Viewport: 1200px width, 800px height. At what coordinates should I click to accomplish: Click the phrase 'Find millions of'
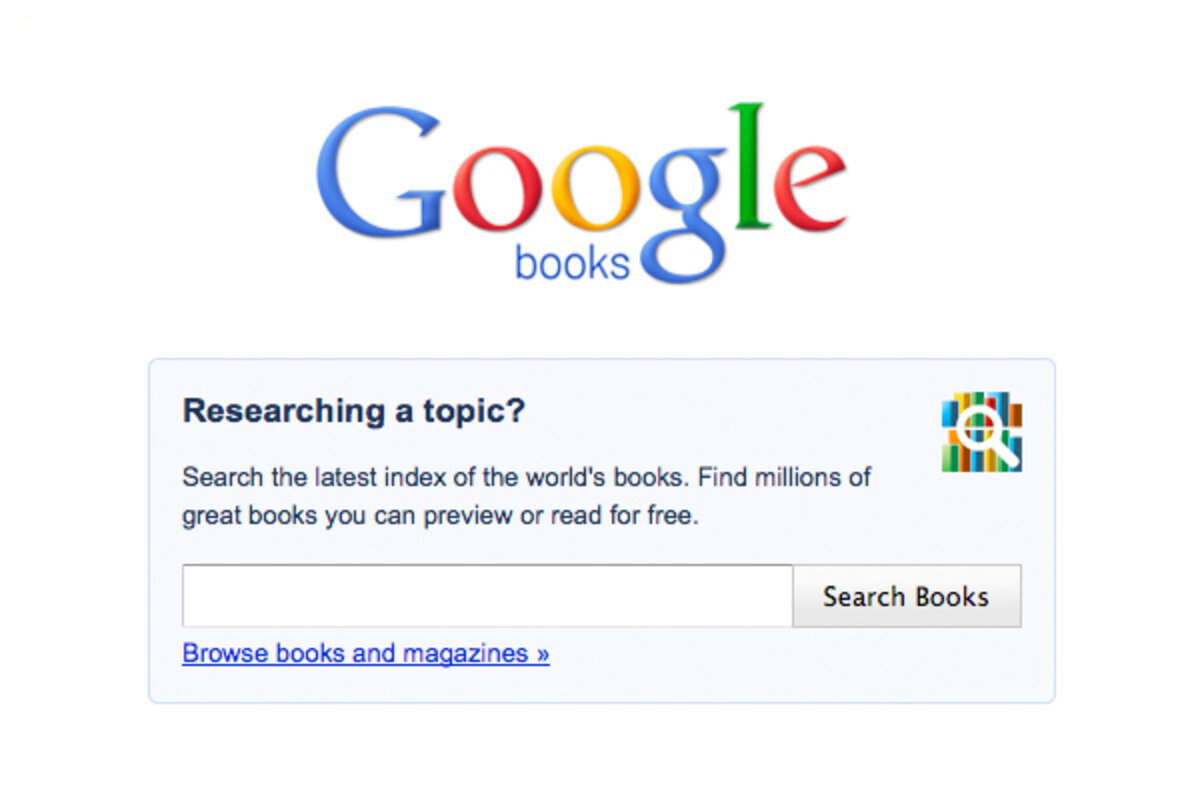[x=785, y=477]
